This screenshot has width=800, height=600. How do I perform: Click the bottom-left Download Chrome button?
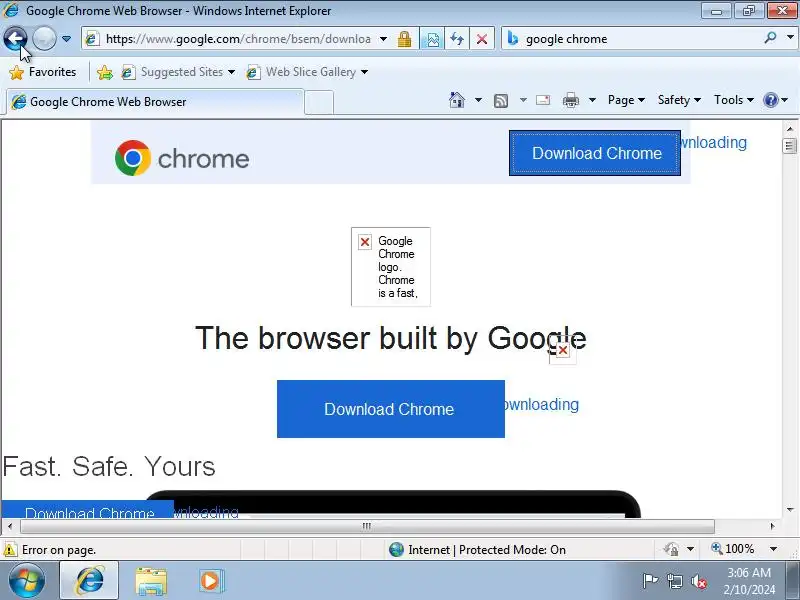88,509
